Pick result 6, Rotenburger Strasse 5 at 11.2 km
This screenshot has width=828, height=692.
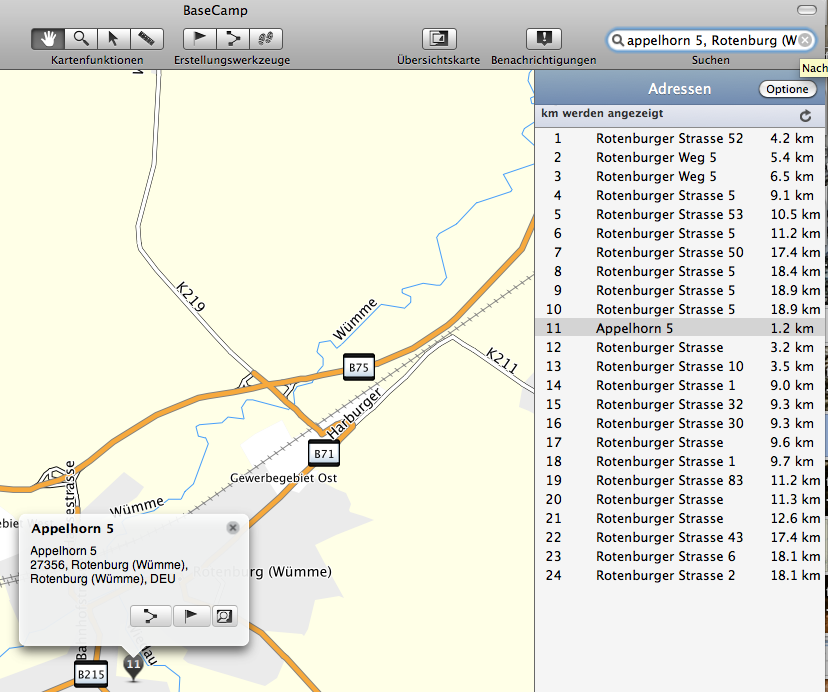680,233
